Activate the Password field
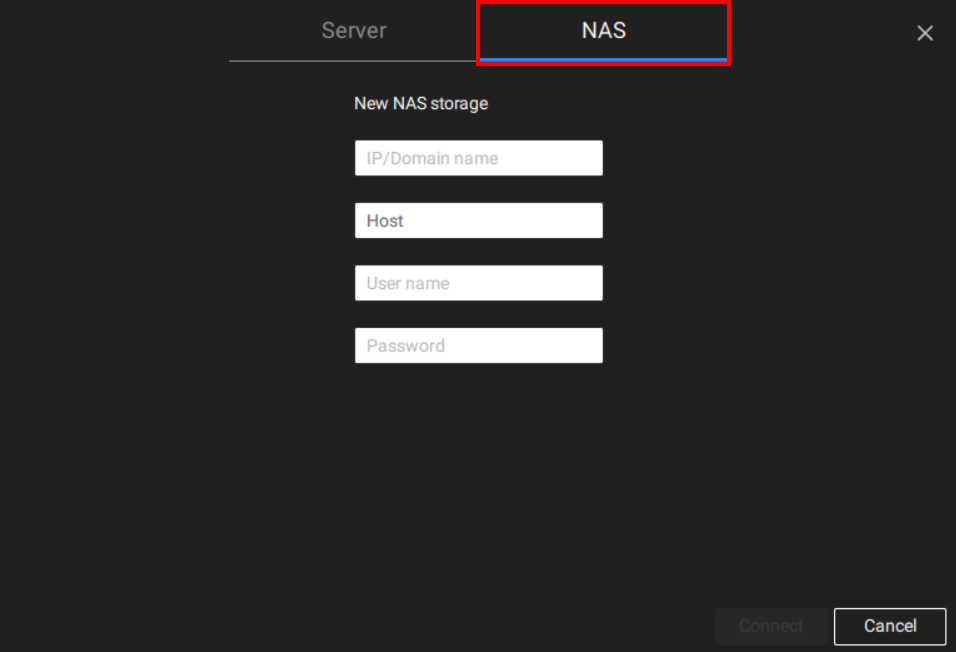Image resolution: width=956 pixels, height=652 pixels. (479, 345)
